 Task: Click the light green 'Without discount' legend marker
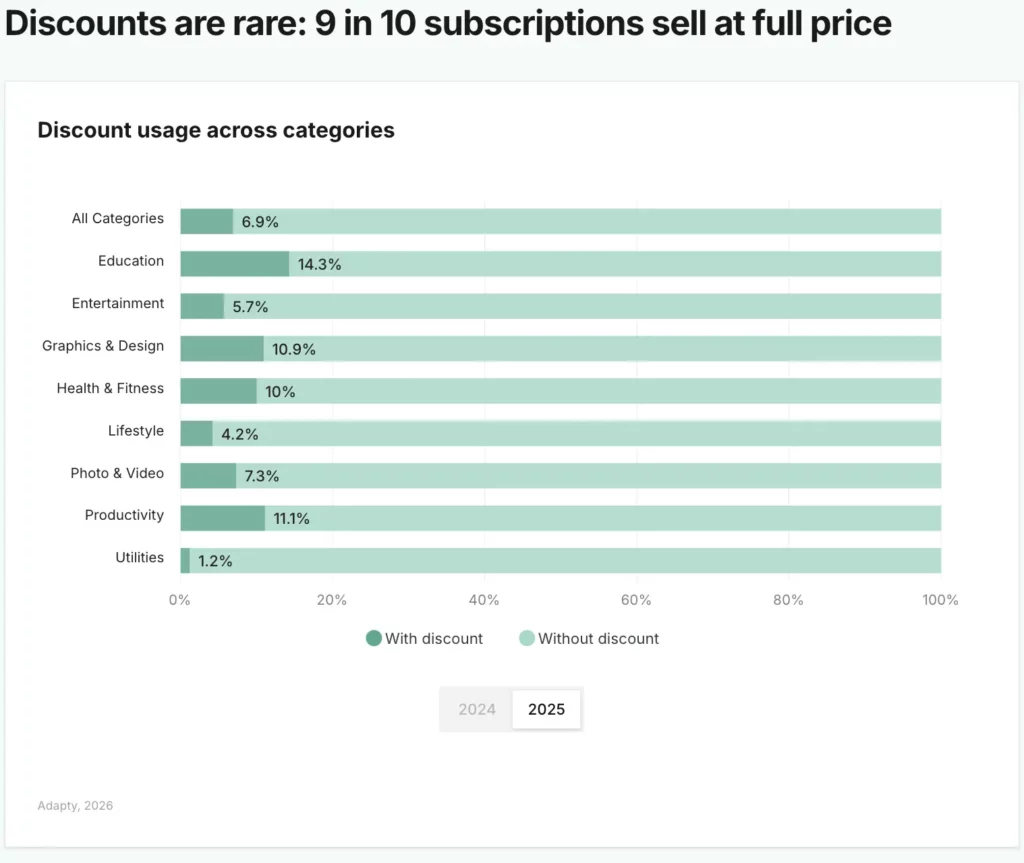[527, 638]
